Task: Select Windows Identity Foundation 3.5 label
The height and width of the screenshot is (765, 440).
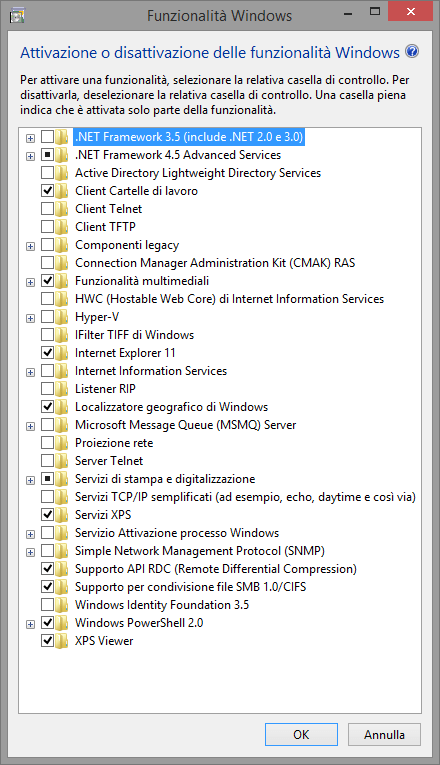Action: (162, 605)
